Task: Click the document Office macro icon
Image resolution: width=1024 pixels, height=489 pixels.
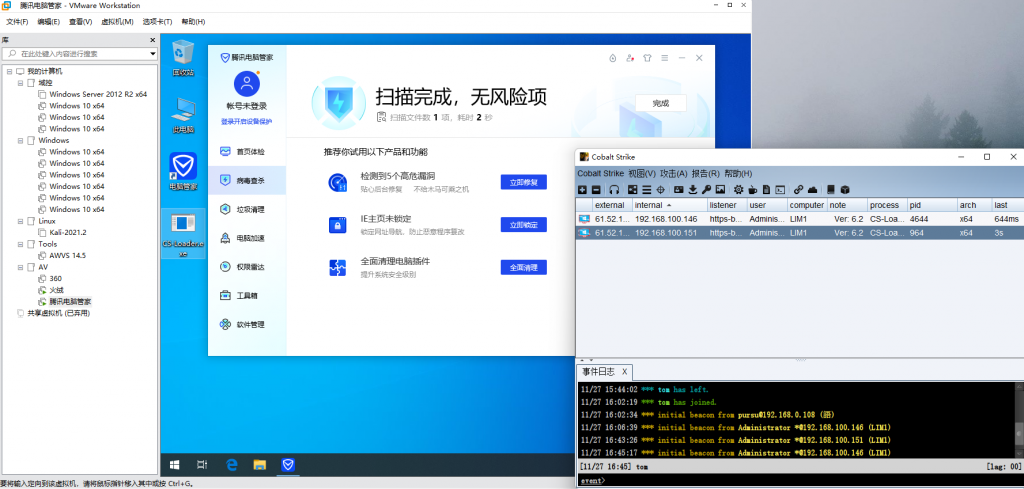Action: coord(766,190)
